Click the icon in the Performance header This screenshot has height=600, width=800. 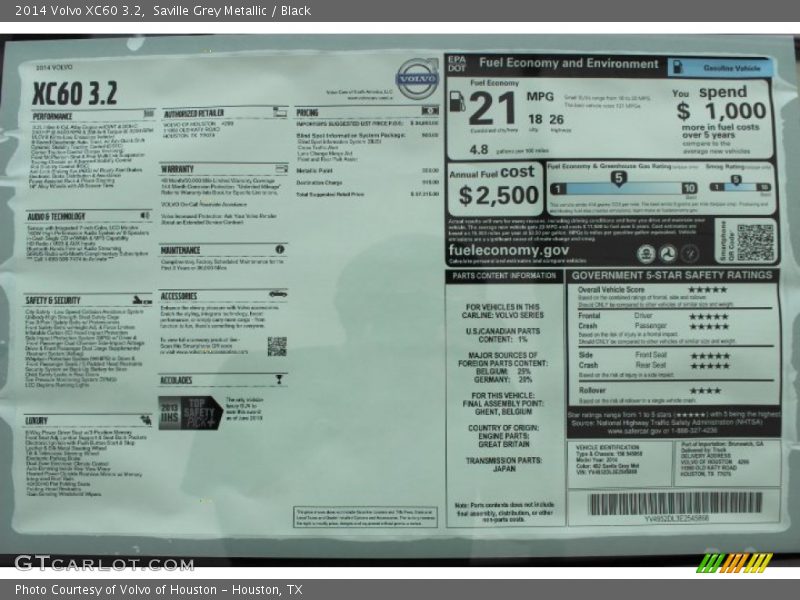point(149,113)
